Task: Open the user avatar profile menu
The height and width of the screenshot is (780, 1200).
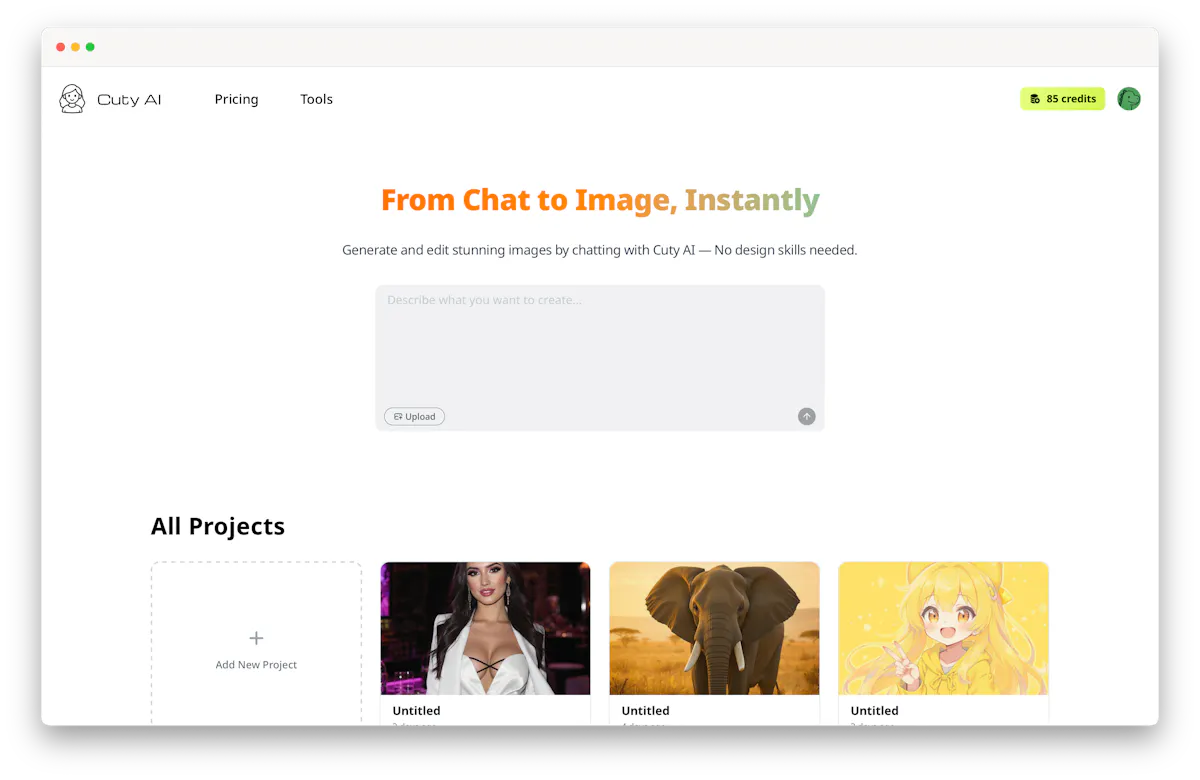Action: [1129, 99]
